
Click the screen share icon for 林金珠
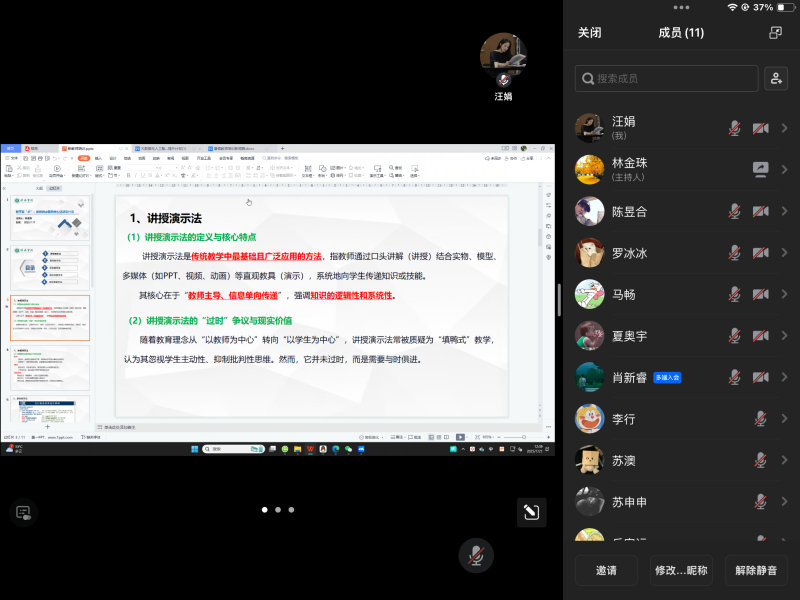(x=760, y=170)
